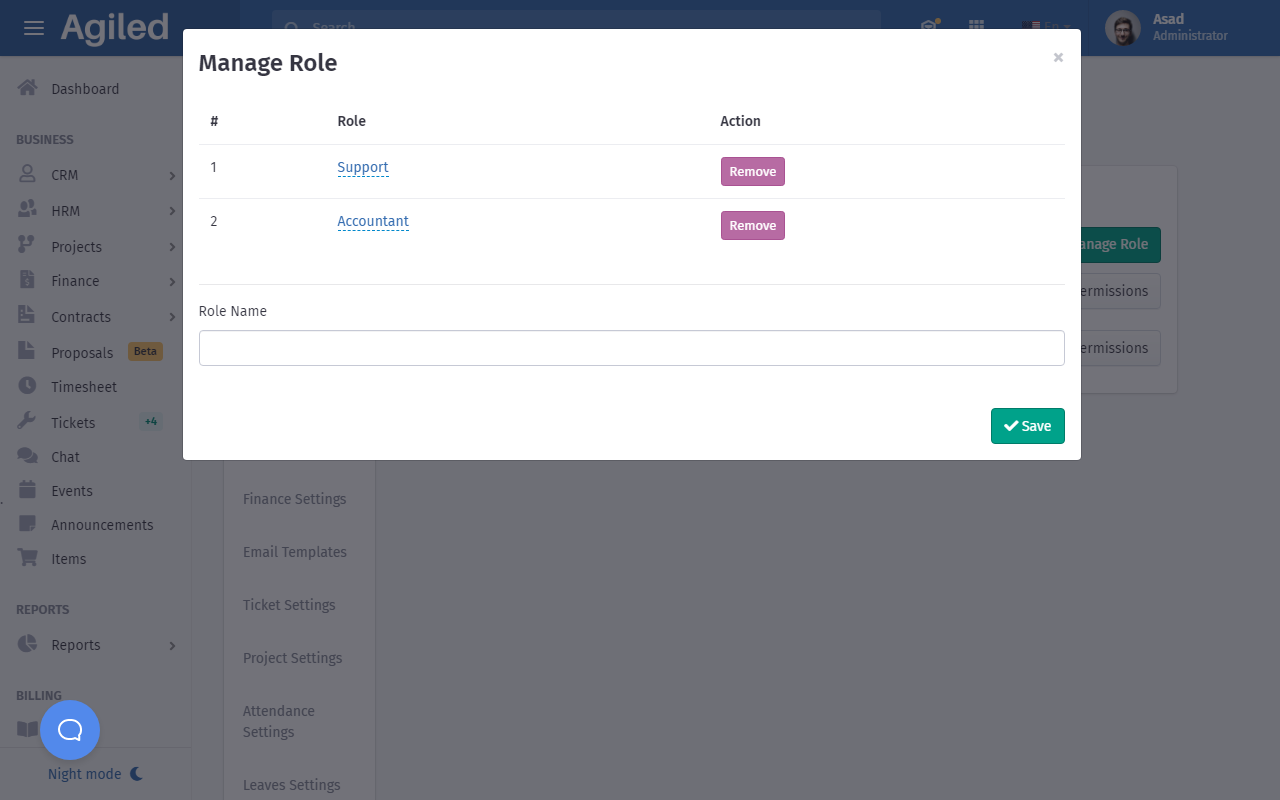The width and height of the screenshot is (1280, 800).
Task: Click the Items shopping cart icon
Action: click(x=28, y=558)
